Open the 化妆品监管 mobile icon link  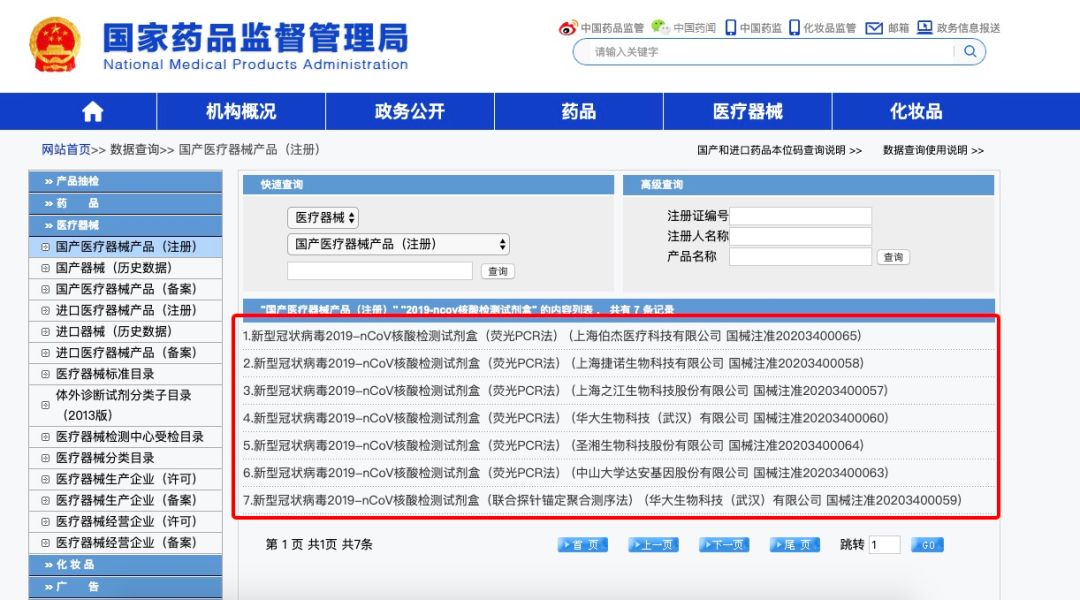(822, 28)
